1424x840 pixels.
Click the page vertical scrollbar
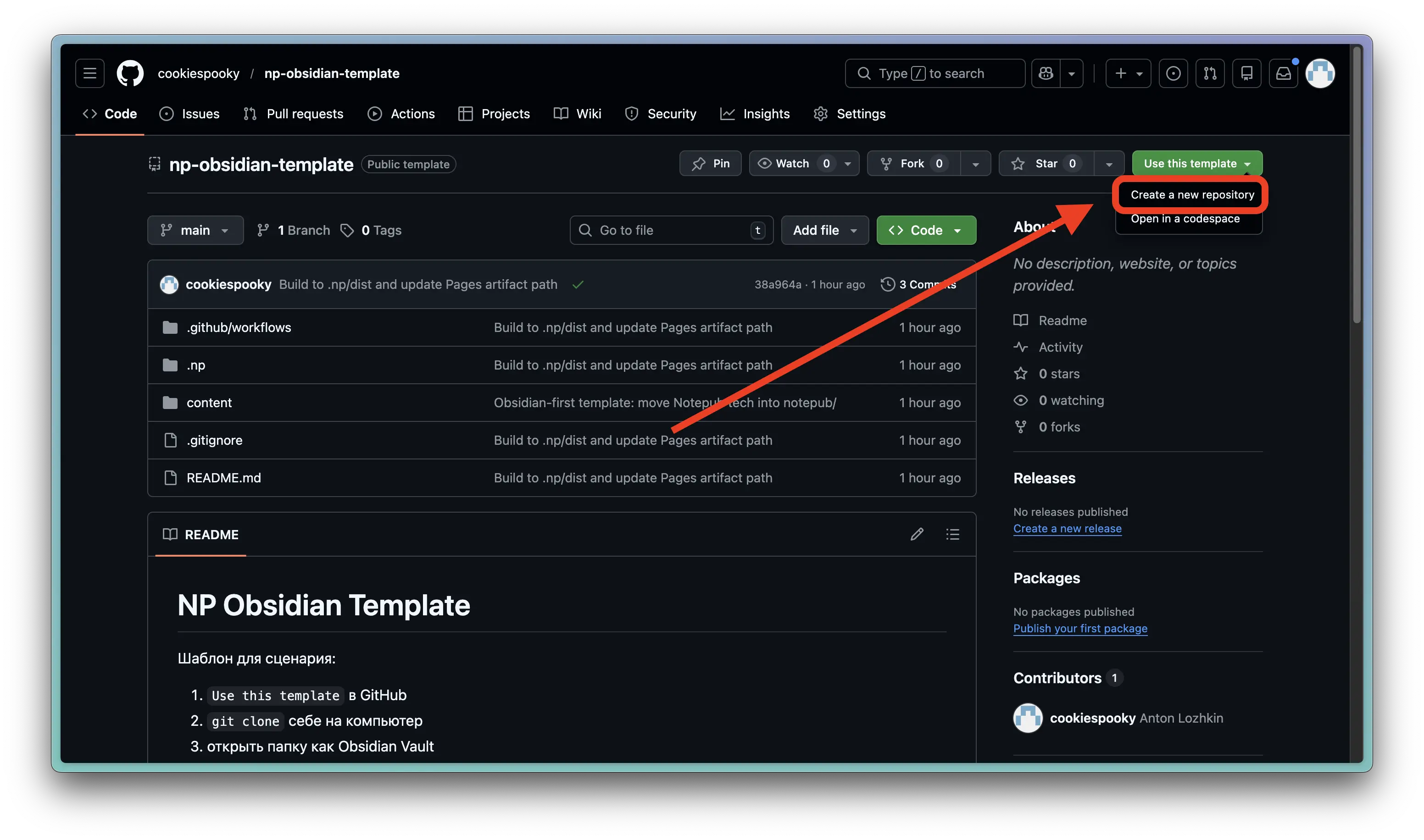coord(1357,187)
